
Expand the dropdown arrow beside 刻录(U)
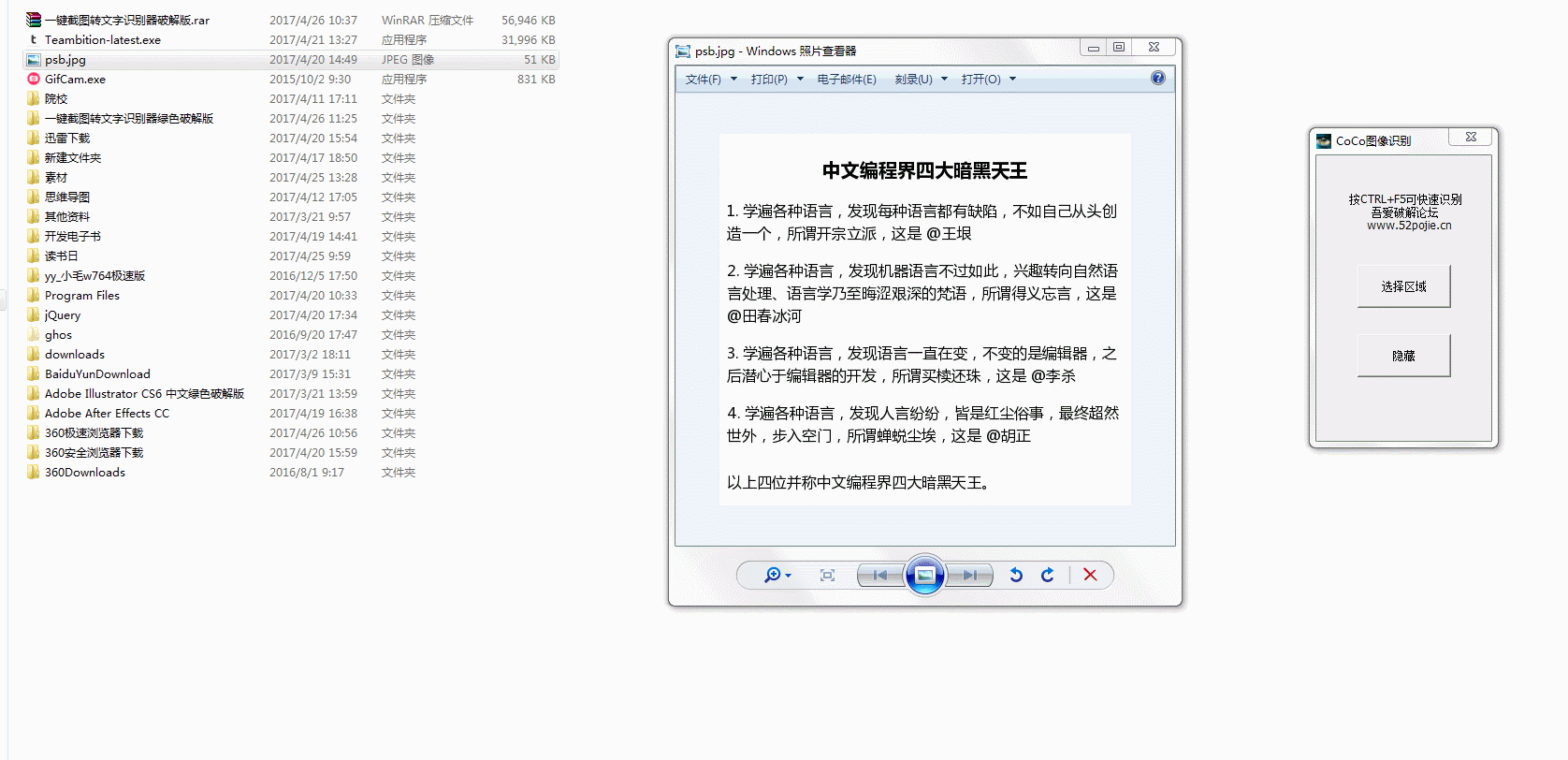944,80
